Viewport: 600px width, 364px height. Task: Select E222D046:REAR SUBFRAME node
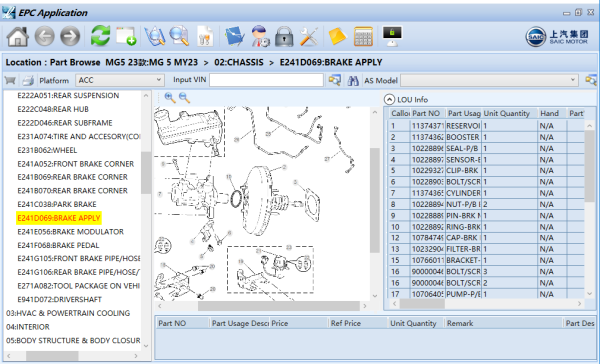point(65,123)
